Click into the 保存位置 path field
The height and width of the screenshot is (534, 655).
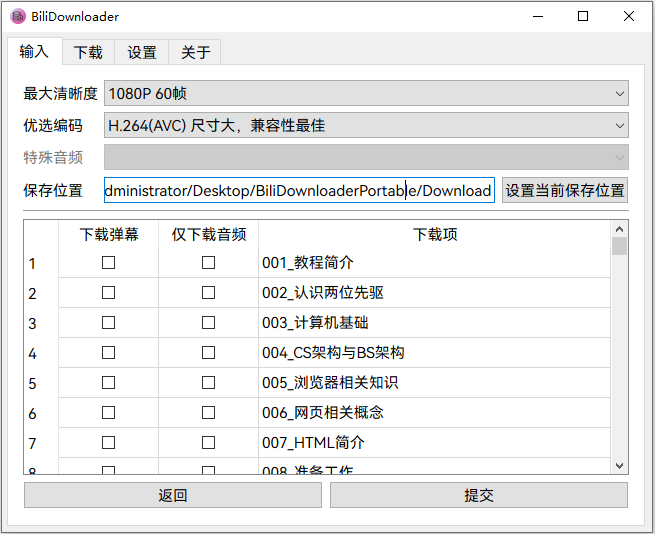point(299,191)
